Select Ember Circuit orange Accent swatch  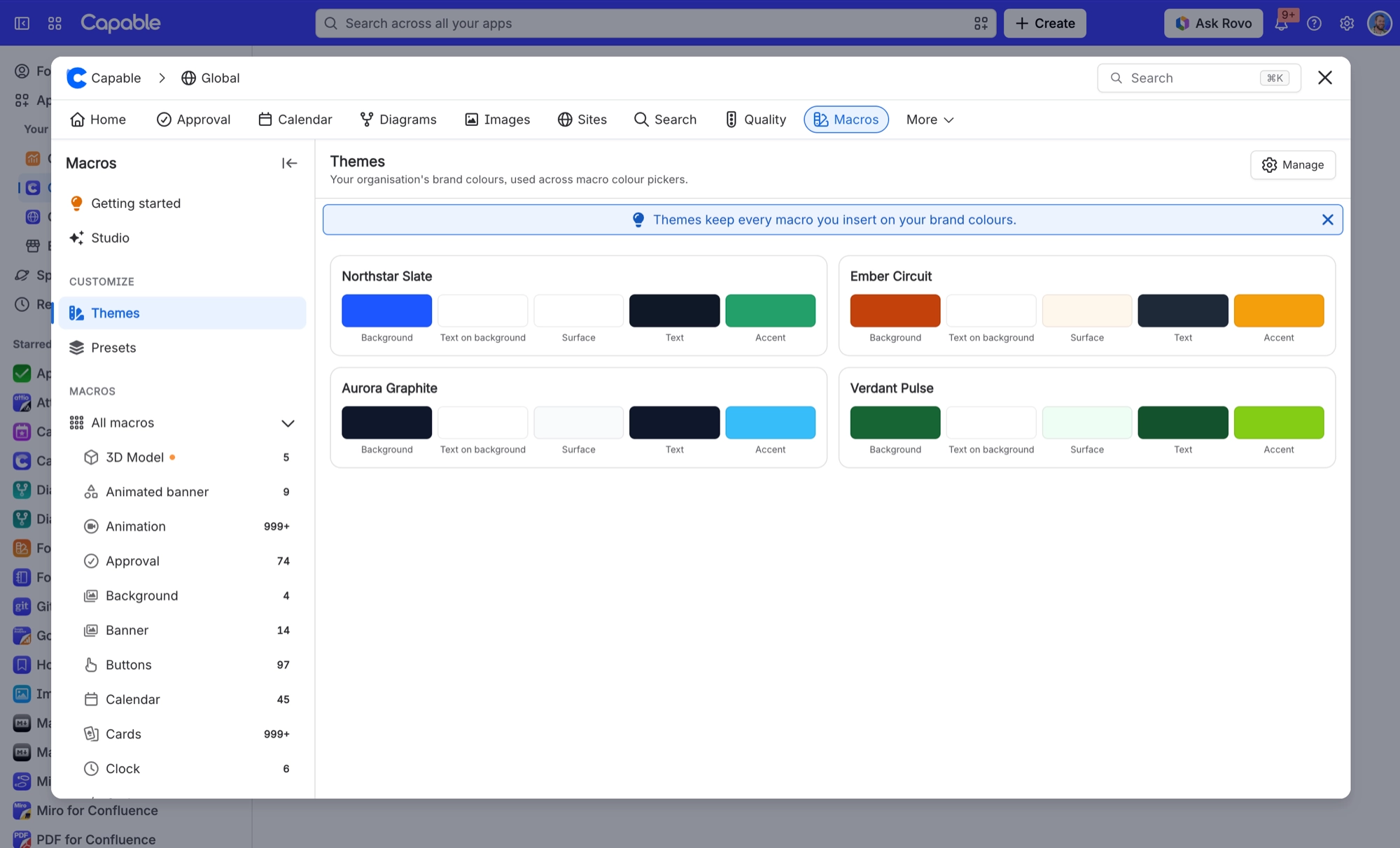click(1279, 311)
